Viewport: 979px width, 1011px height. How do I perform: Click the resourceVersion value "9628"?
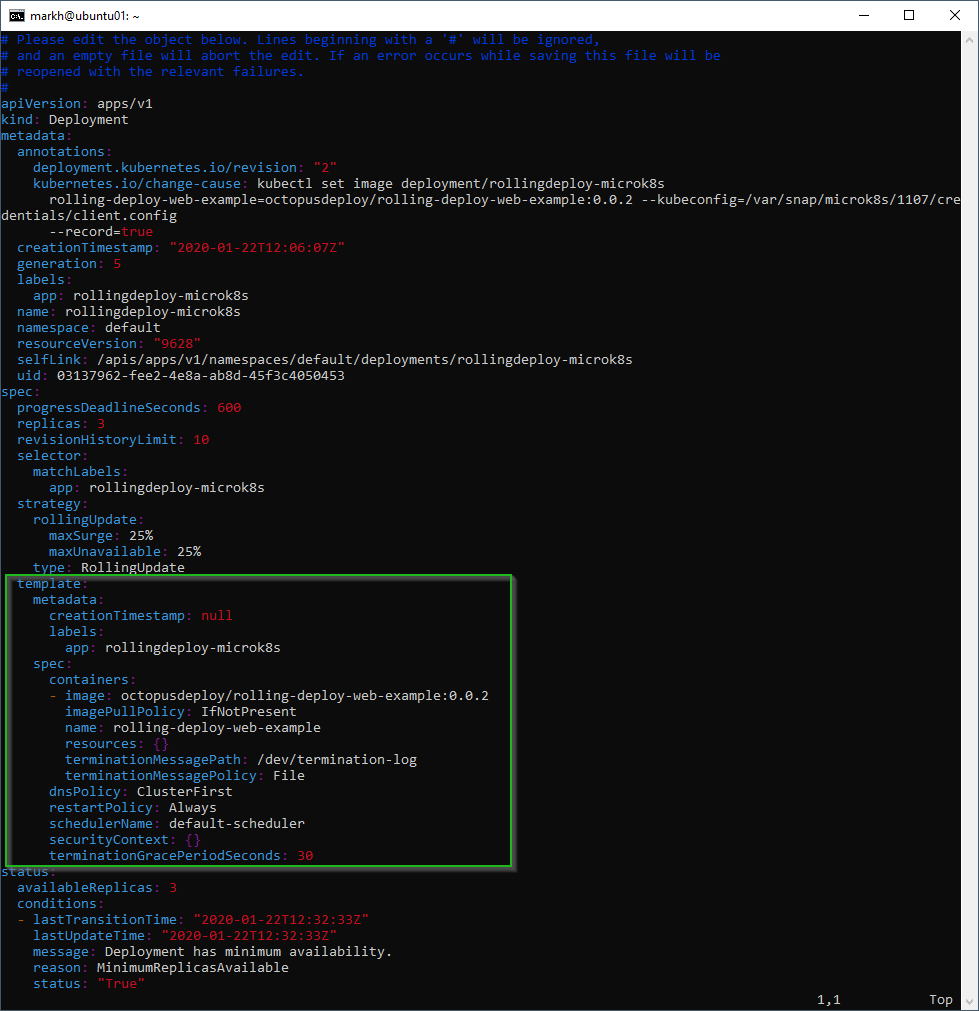(180, 344)
